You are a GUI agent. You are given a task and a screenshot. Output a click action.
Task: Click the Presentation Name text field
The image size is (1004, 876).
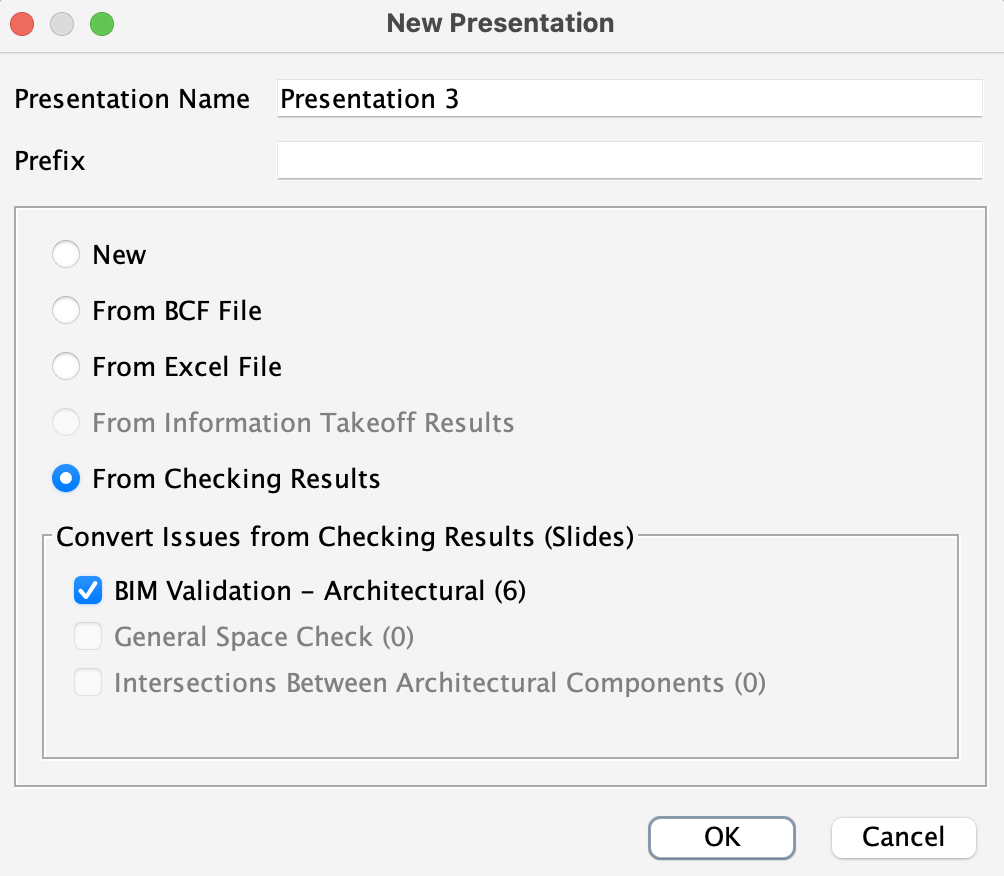click(629, 99)
